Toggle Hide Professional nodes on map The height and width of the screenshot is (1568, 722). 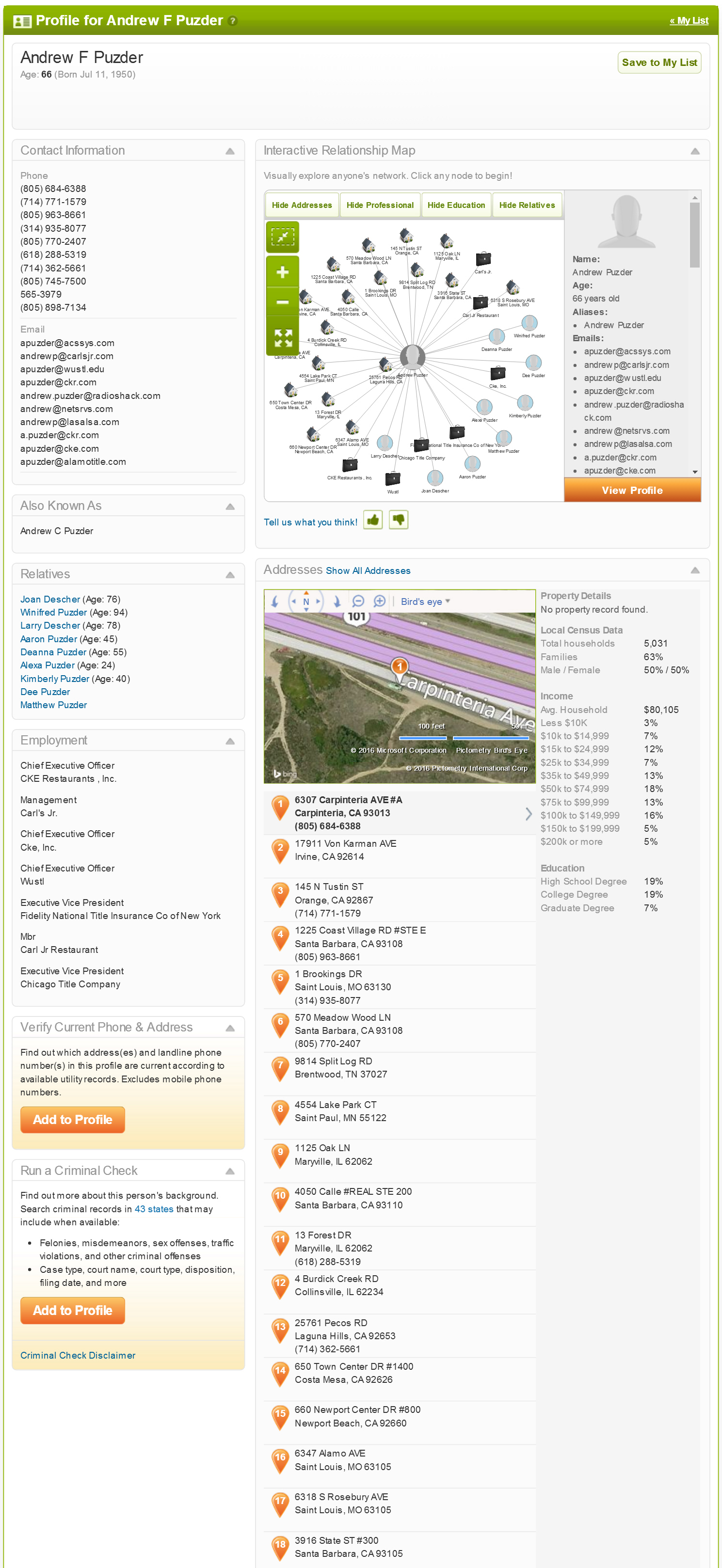[379, 205]
